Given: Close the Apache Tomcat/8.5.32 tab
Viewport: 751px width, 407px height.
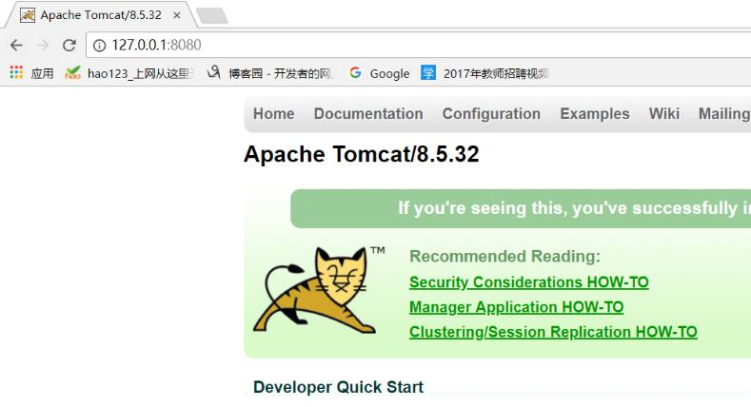Looking at the screenshot, I should [x=177, y=15].
